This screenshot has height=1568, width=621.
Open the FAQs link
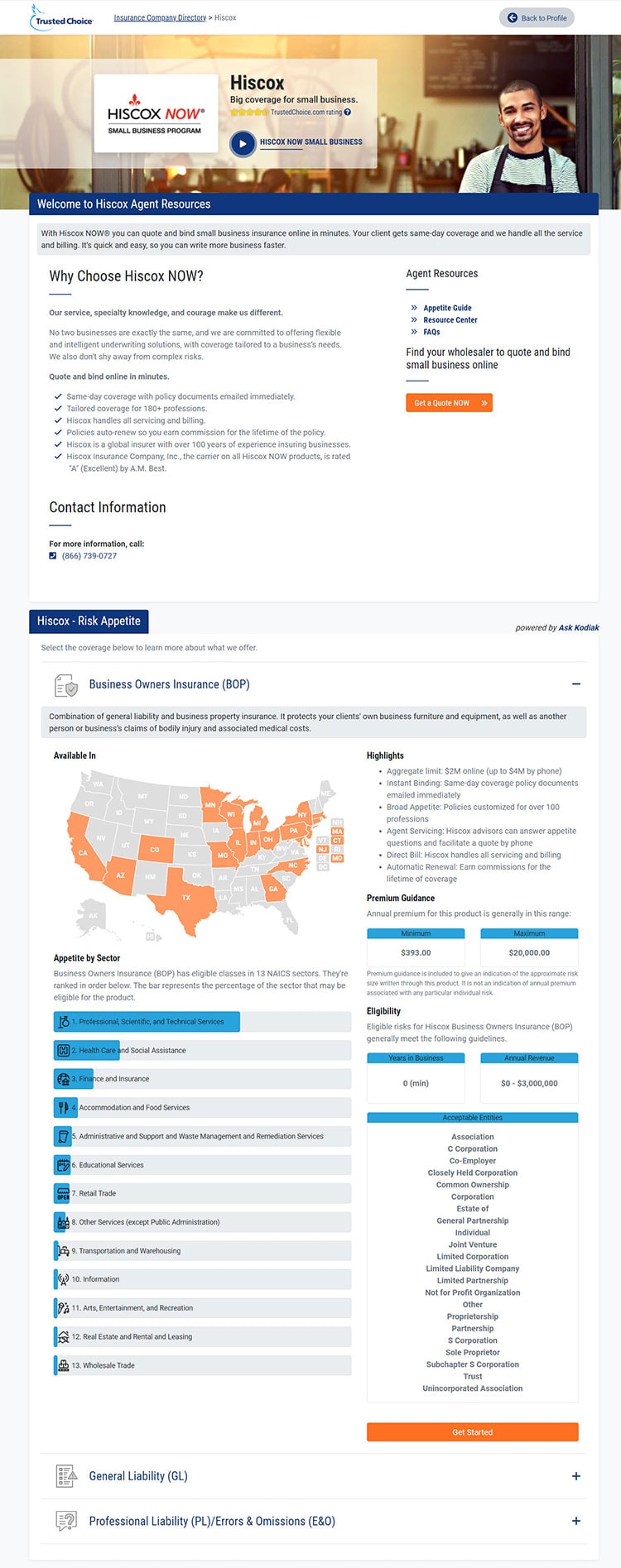coord(431,332)
